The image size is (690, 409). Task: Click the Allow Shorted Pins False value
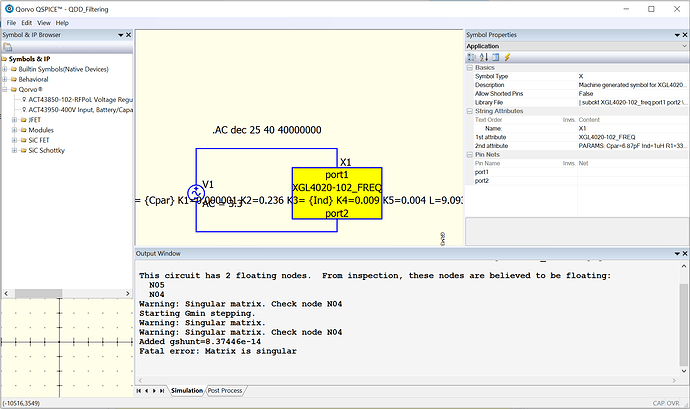[x=632, y=94]
